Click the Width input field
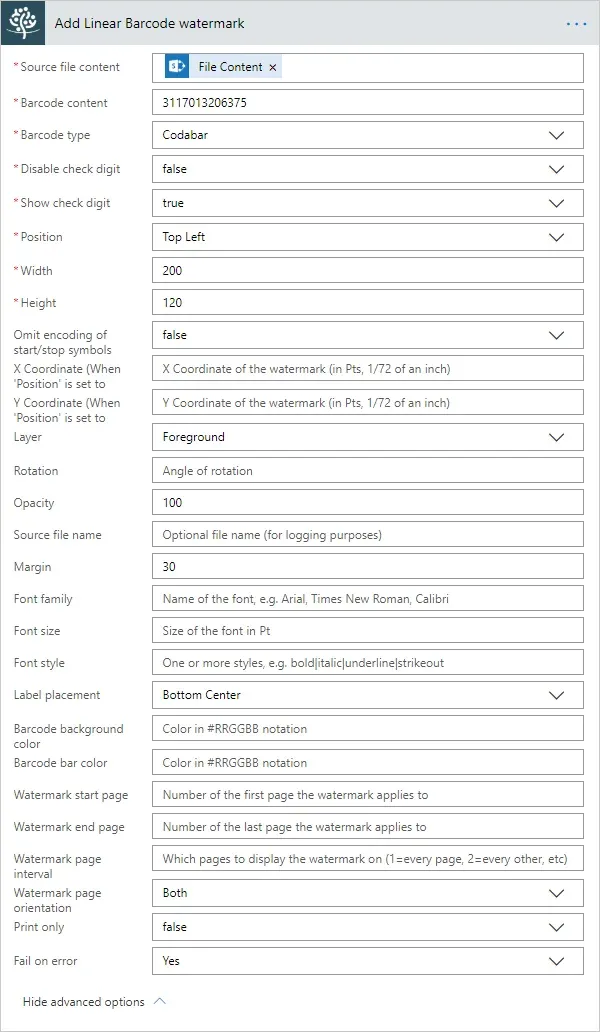Image resolution: width=600 pixels, height=1032 pixels. (x=368, y=271)
